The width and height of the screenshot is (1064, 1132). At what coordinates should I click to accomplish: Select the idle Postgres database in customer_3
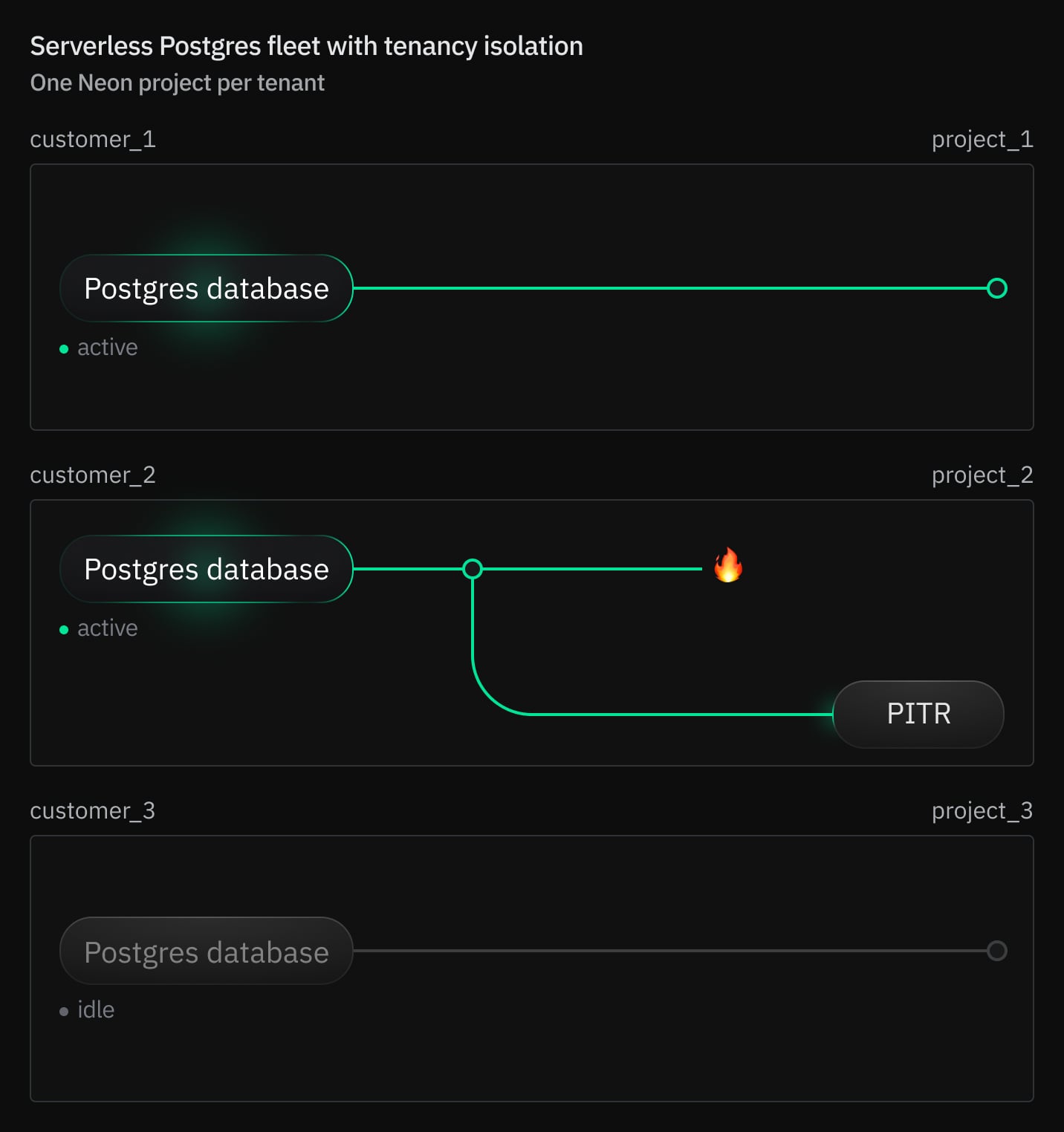[206, 952]
